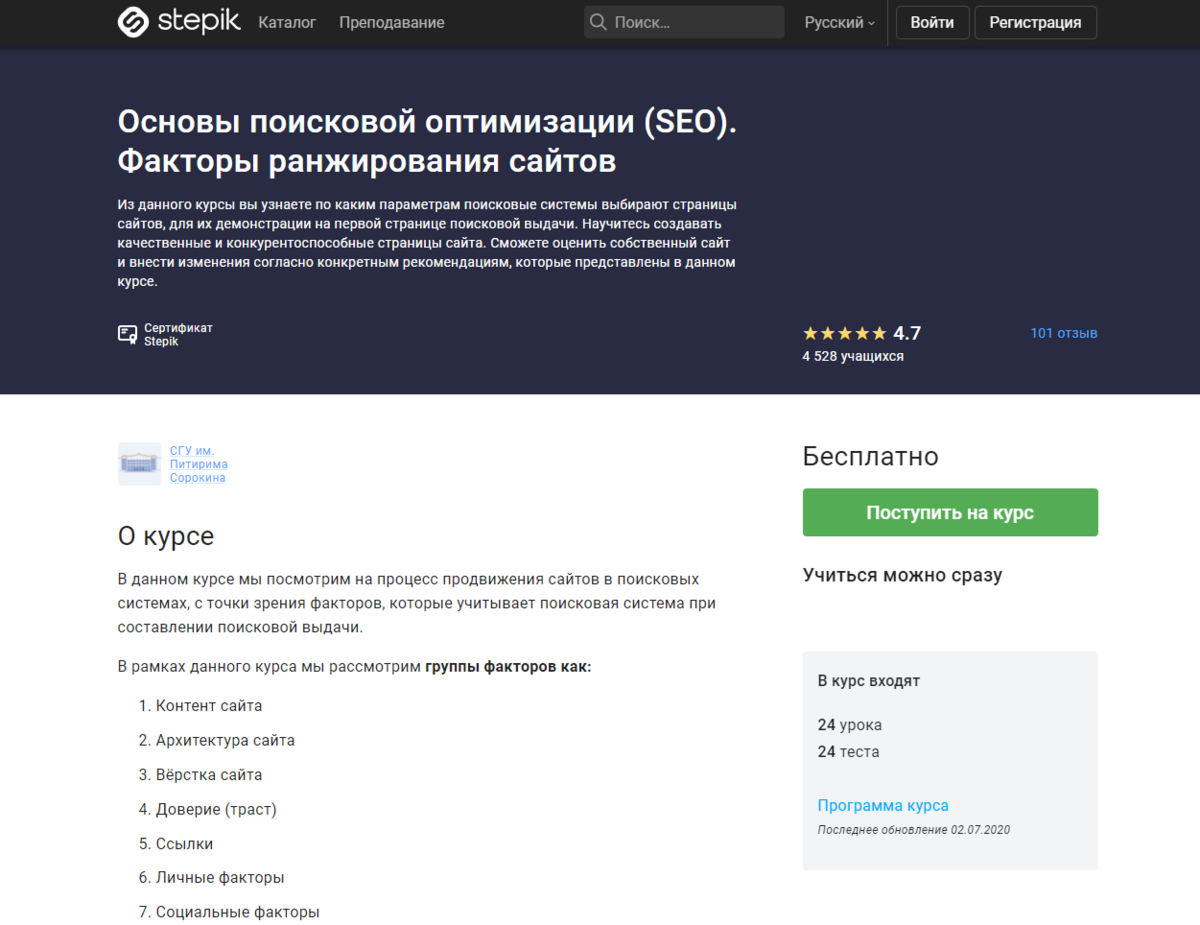1200x925 pixels.
Task: Click the О курсе section heading
Action: (166, 536)
